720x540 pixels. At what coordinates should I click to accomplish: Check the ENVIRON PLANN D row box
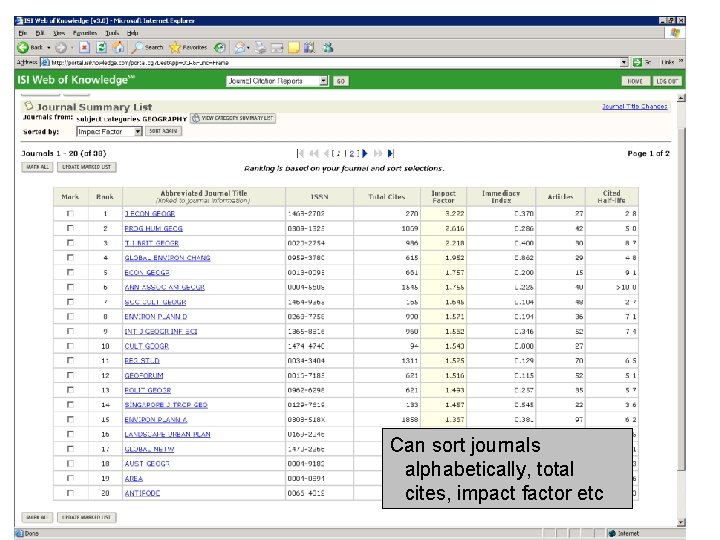pos(70,316)
